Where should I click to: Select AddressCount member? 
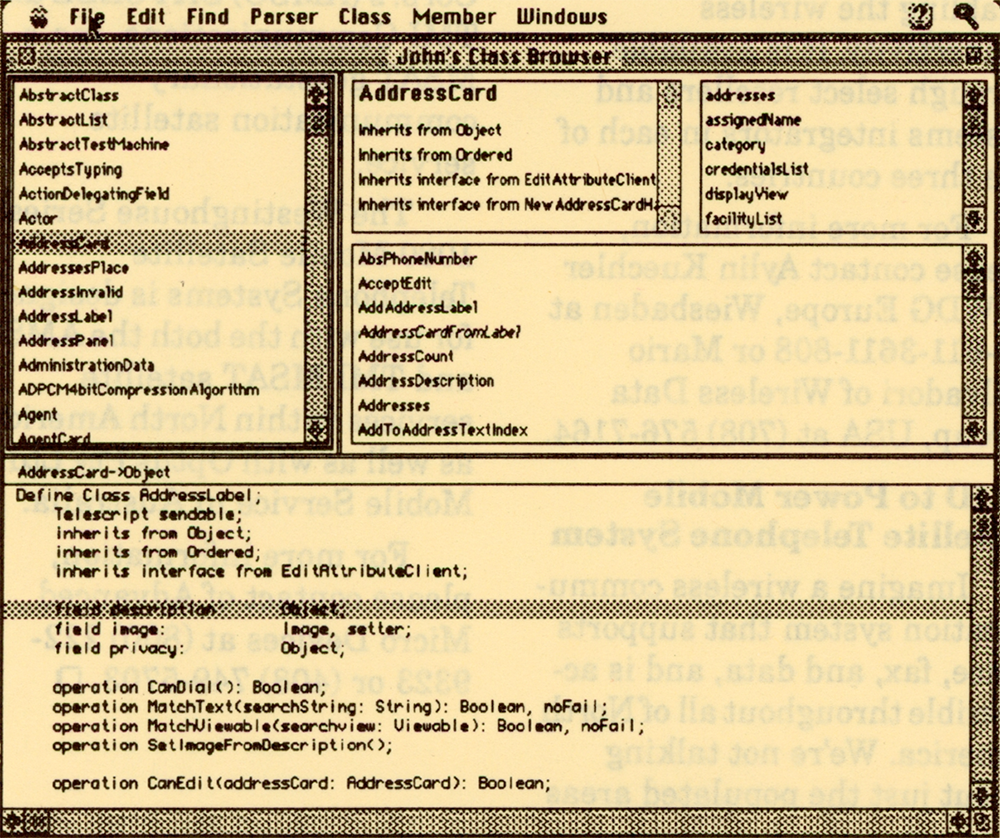(406, 357)
